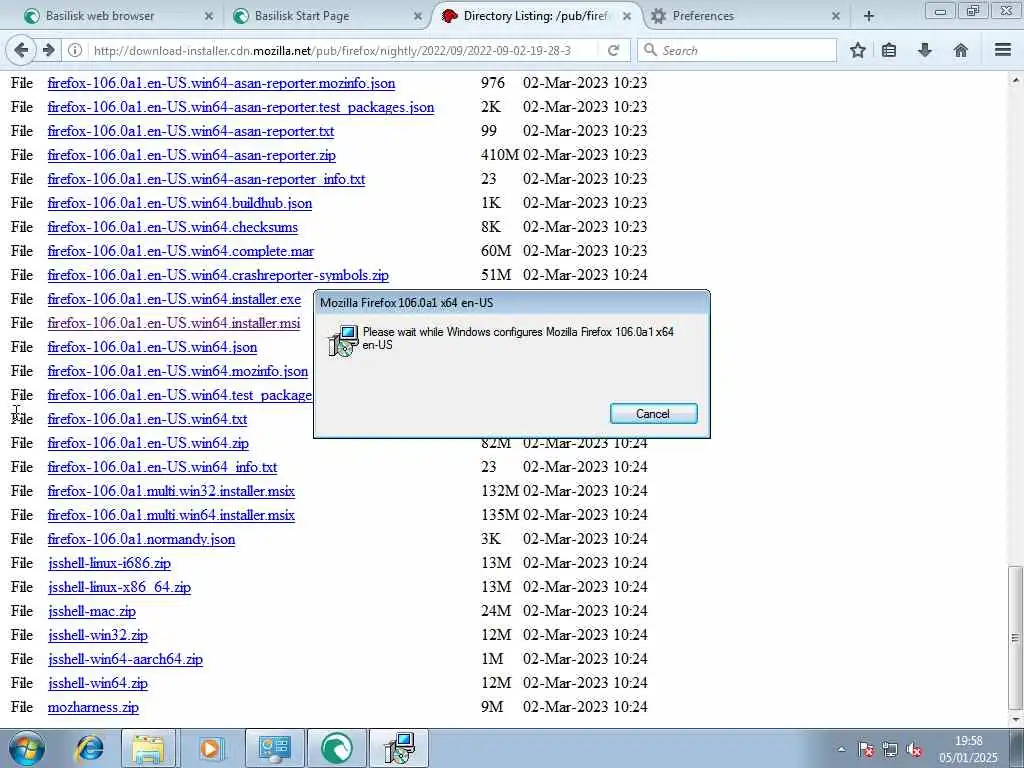Download jsshell-win64-aarch64.zip
1024x768 pixels.
pyautogui.click(x=125, y=659)
